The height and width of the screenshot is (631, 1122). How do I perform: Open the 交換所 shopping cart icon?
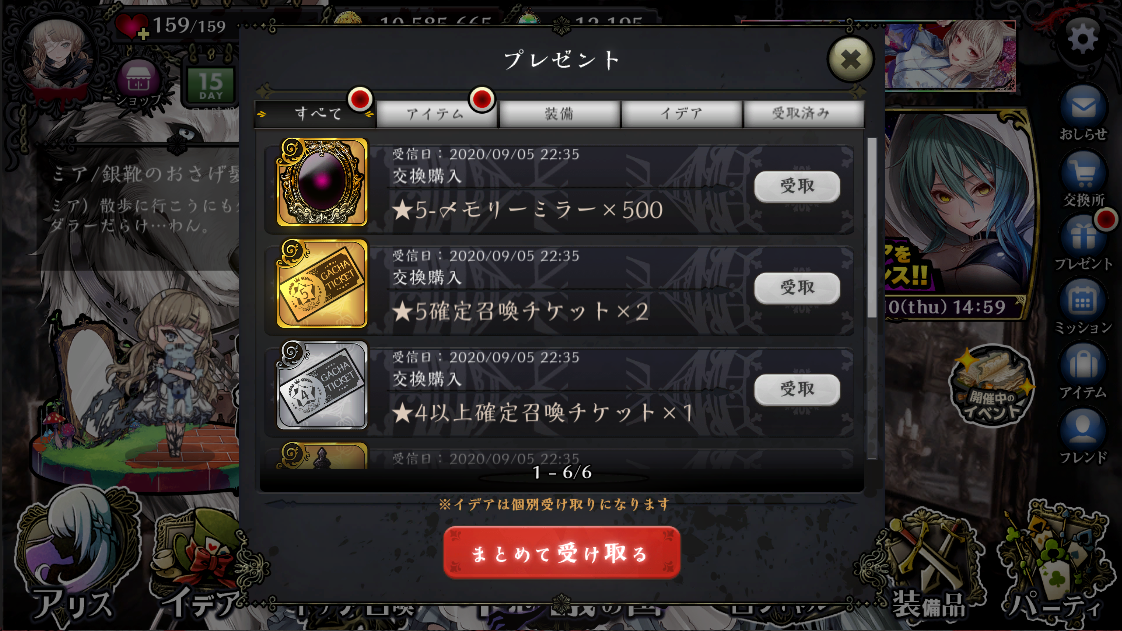1083,178
